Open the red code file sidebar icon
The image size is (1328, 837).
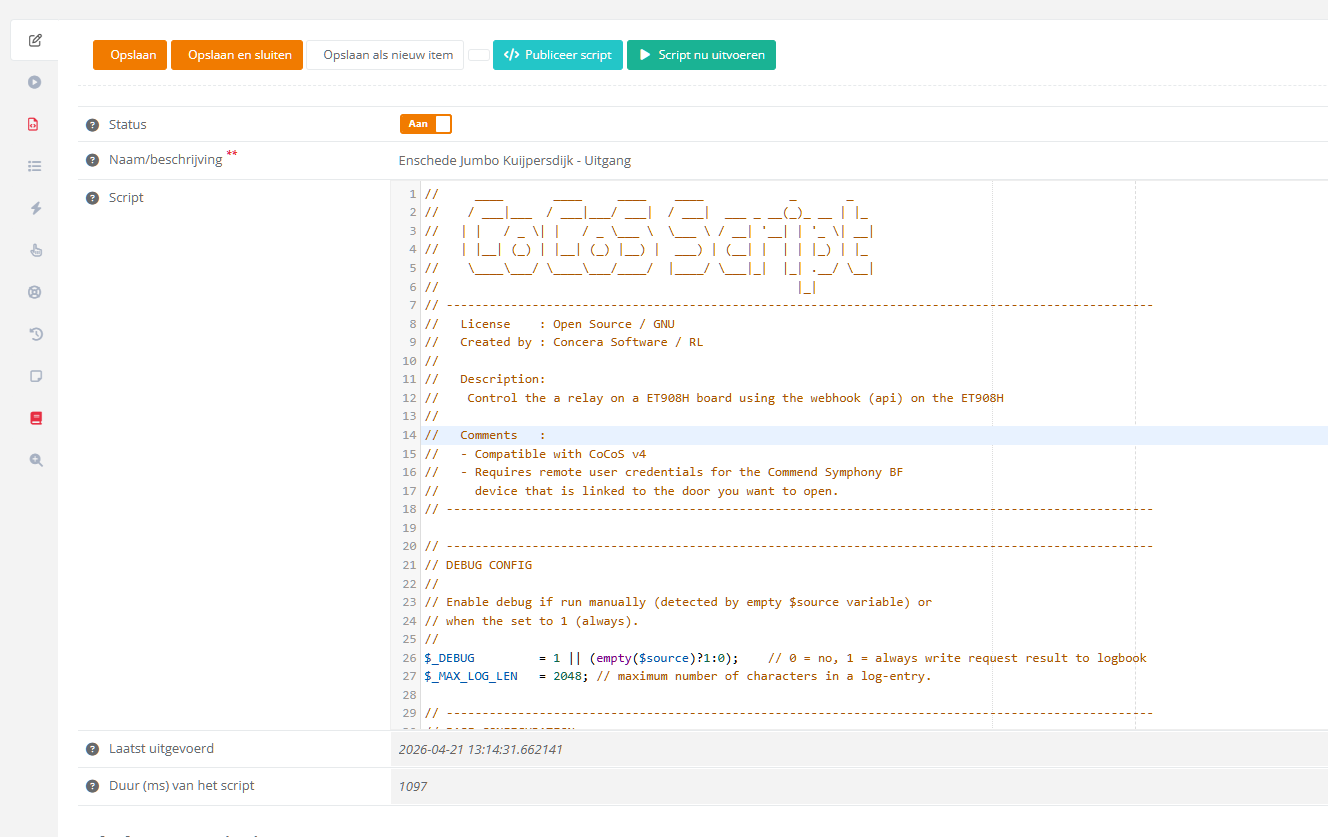click(35, 124)
